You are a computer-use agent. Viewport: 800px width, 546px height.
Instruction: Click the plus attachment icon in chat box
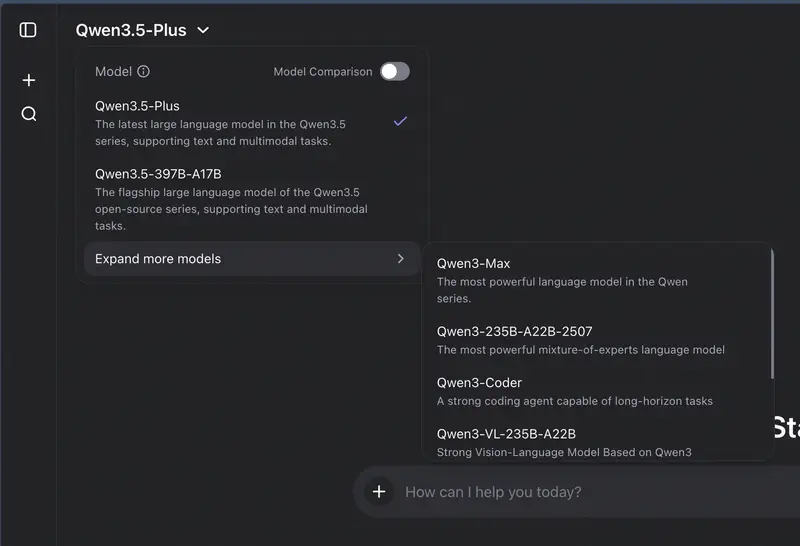click(x=379, y=492)
